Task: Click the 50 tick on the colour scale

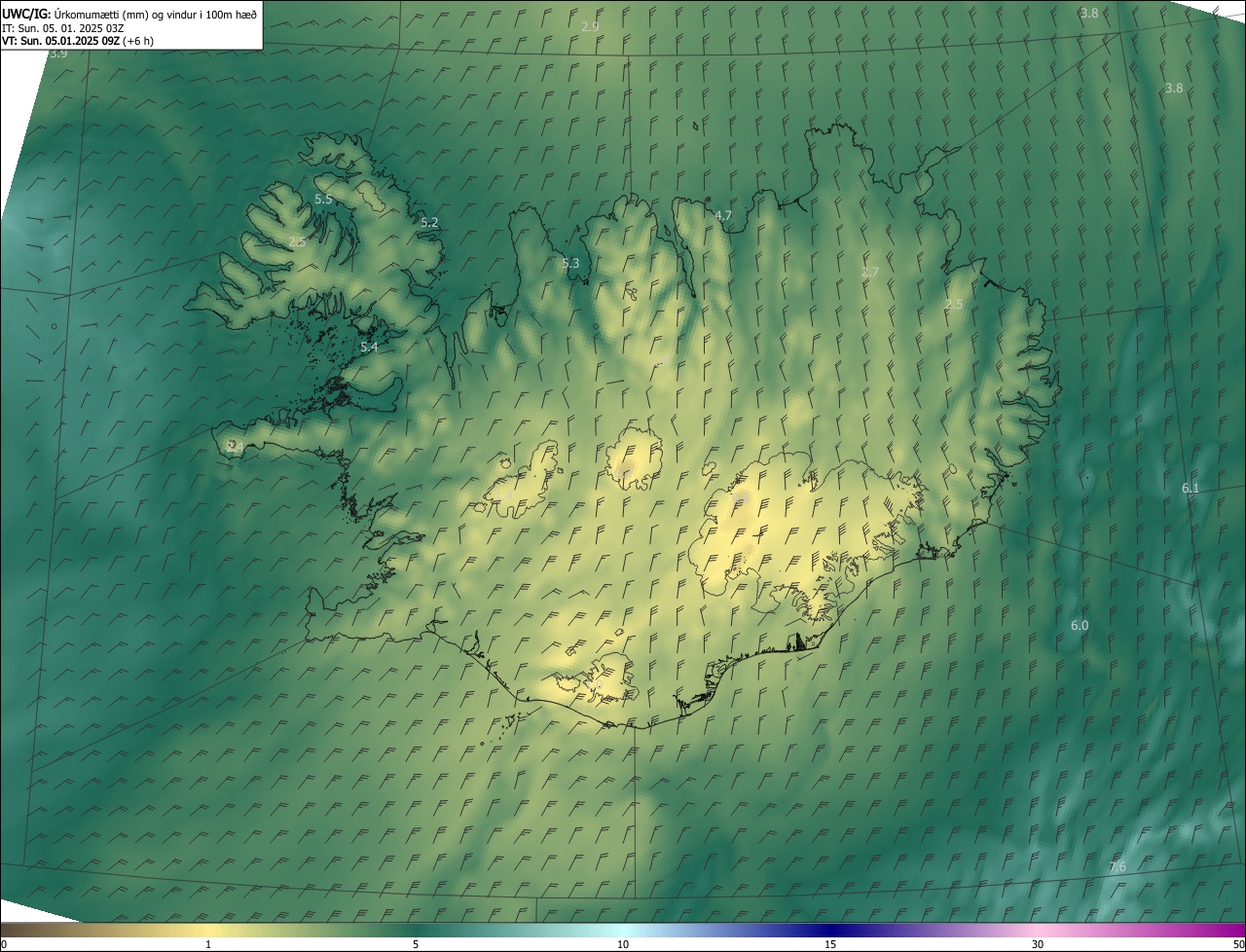Action: pos(1238,944)
